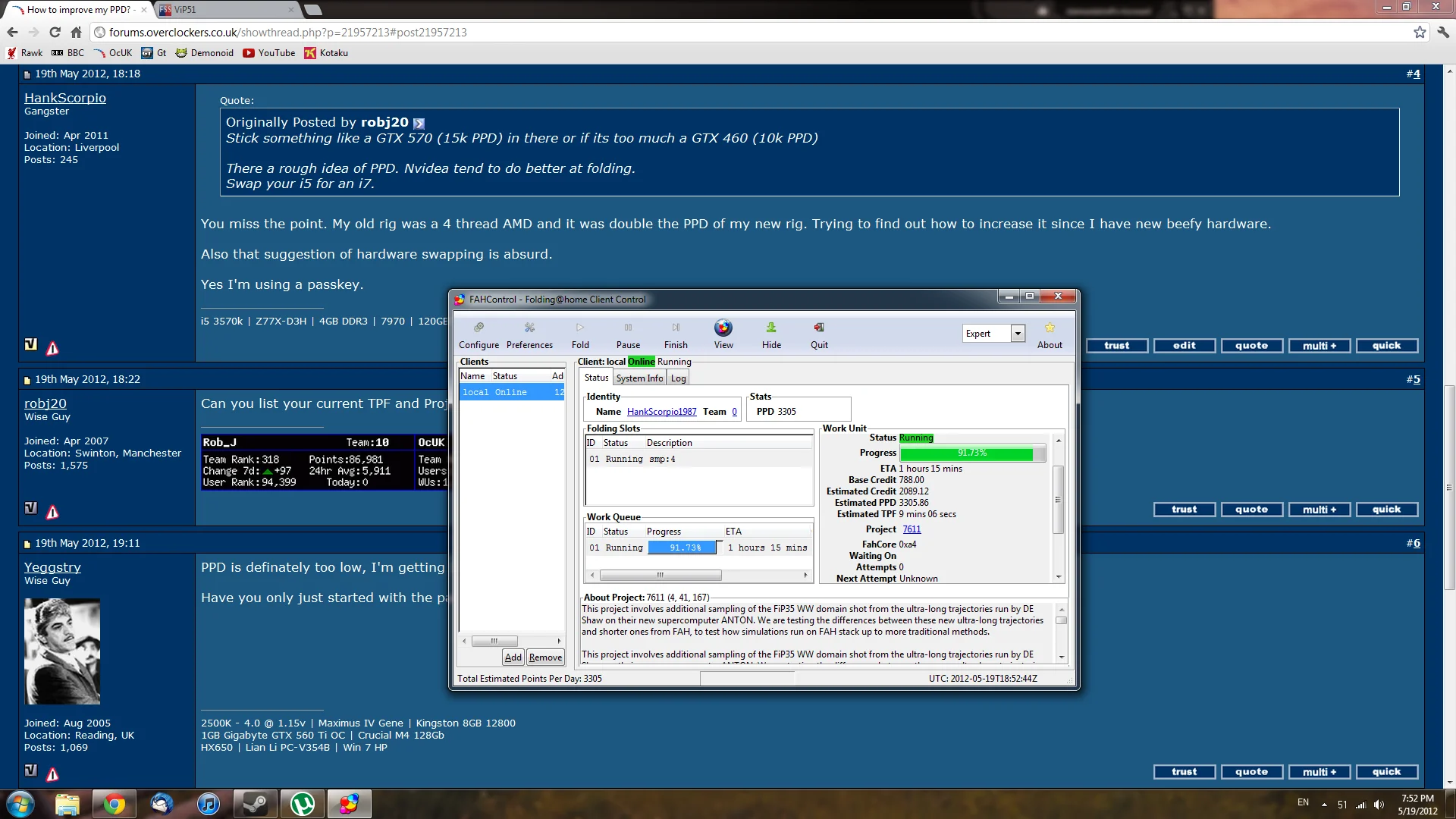The width and height of the screenshot is (1456, 819).
Task: Click team 0 link
Action: click(734, 412)
